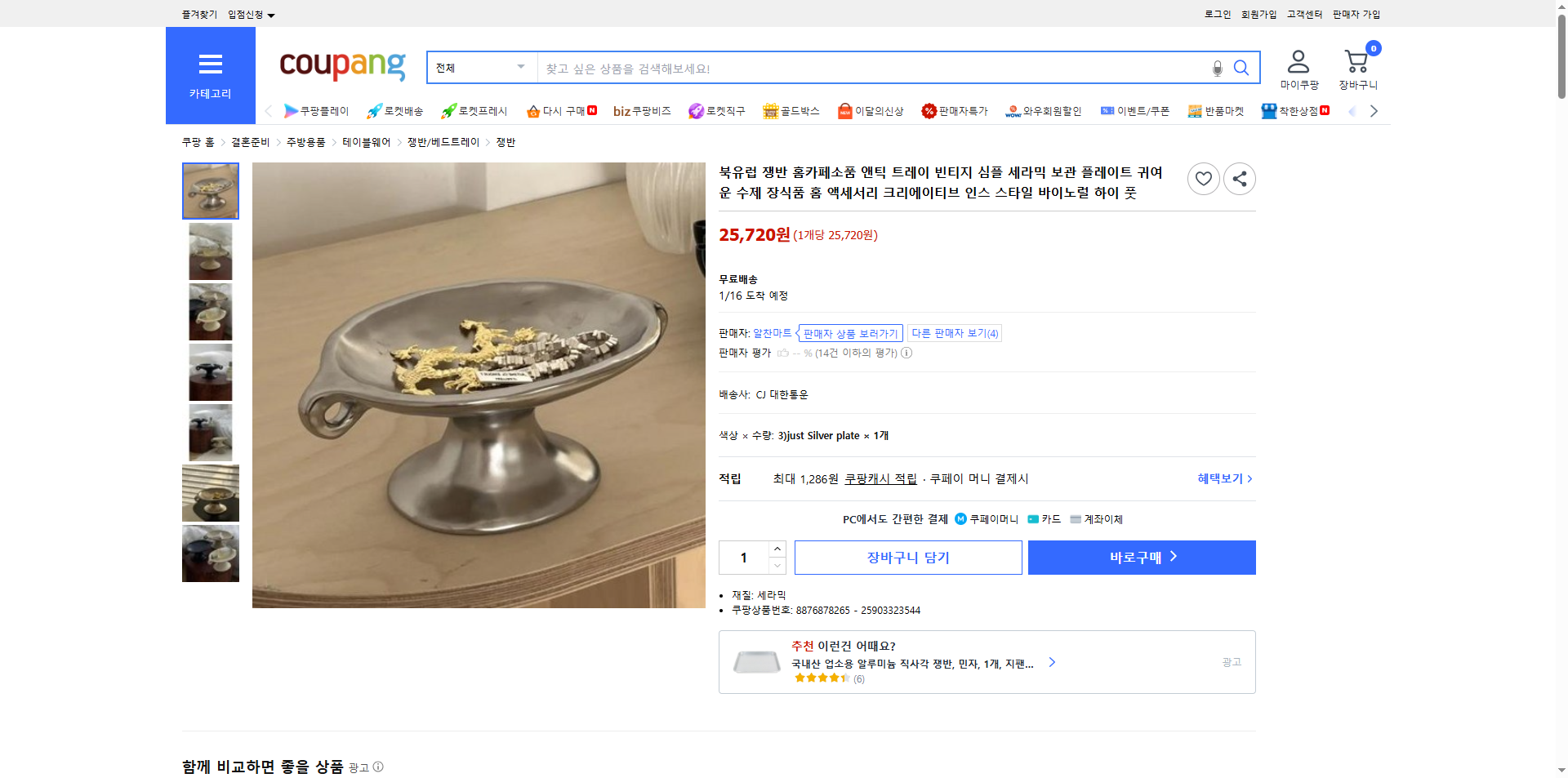Image resolution: width=1568 pixels, height=778 pixels.
Task: Open the 카테고리 hamburger menu
Action: point(210,64)
